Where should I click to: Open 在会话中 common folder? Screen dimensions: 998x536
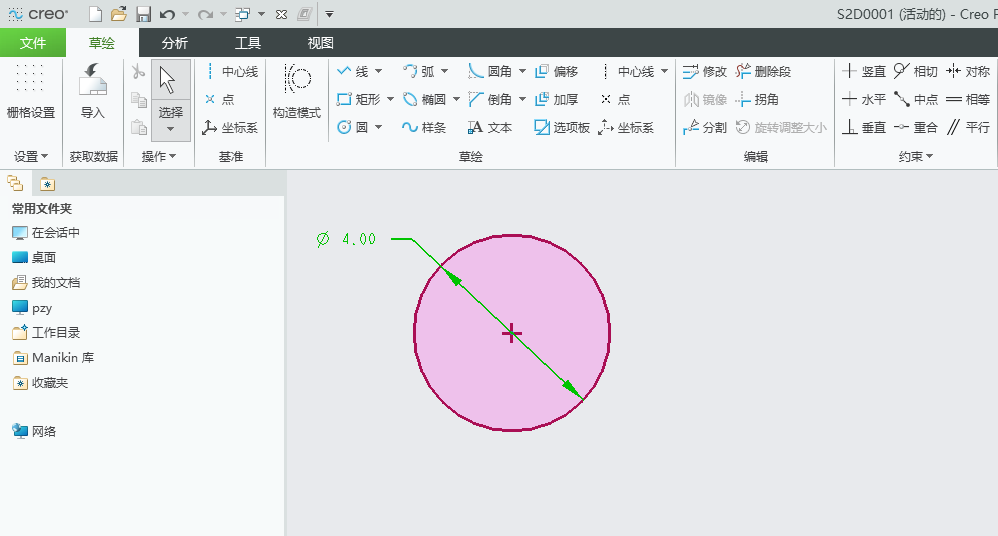coord(46,233)
